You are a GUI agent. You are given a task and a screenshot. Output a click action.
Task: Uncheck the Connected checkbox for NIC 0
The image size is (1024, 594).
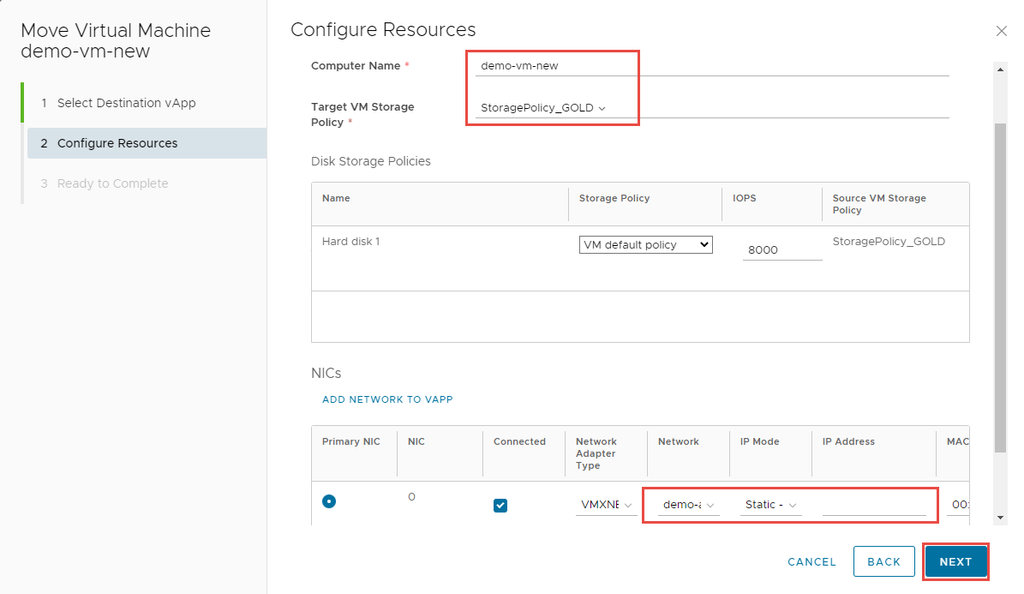pyautogui.click(x=500, y=505)
